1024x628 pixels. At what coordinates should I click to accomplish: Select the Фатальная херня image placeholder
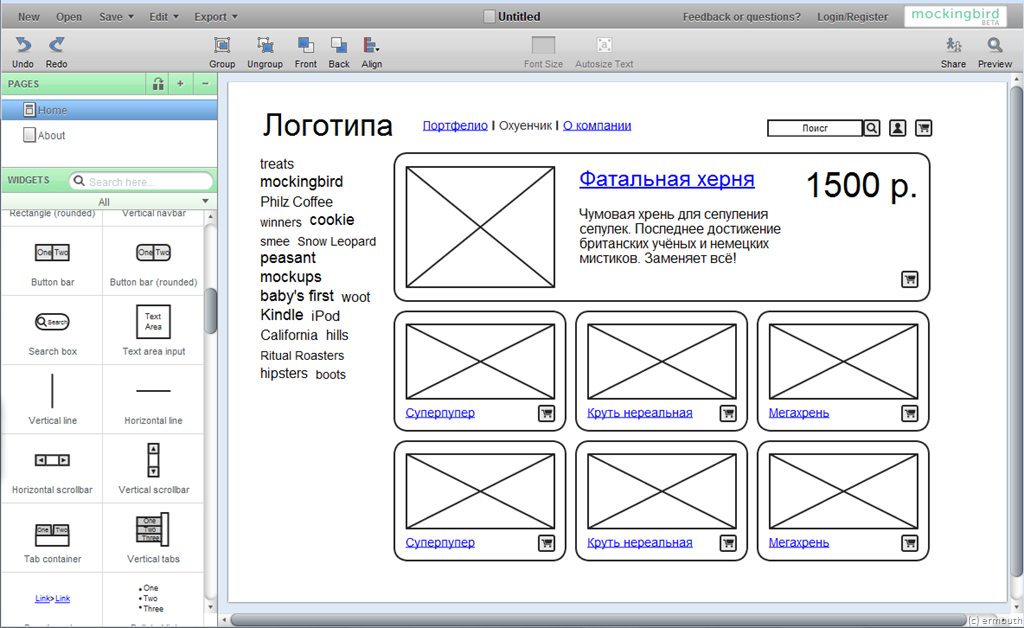click(480, 227)
